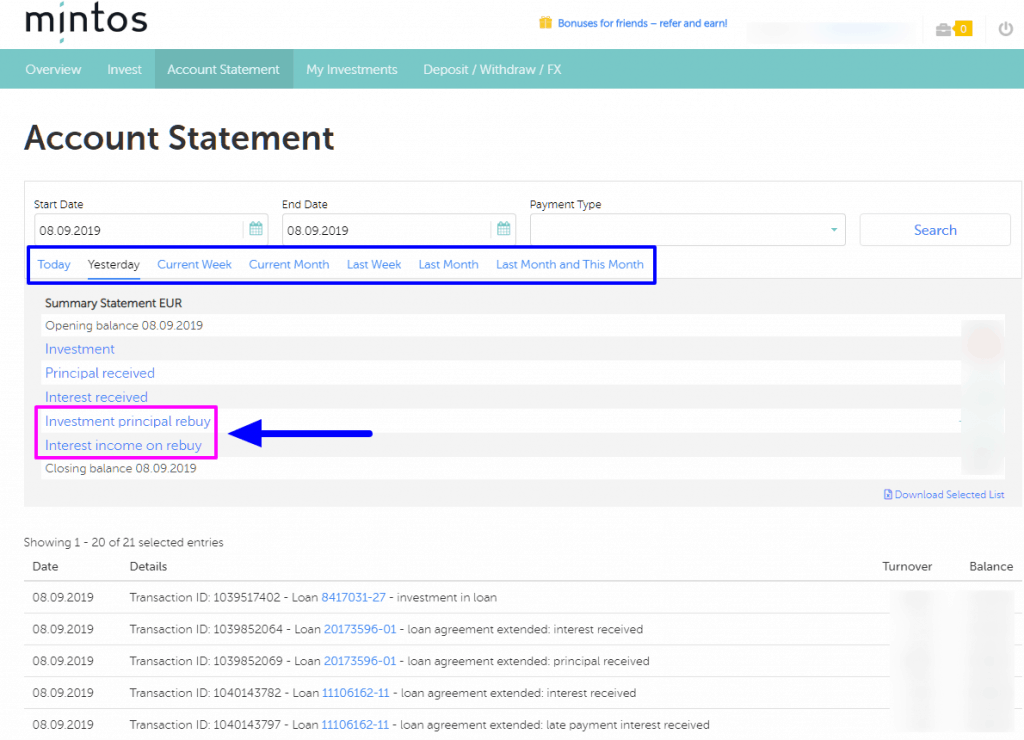Click the Search button
The height and width of the screenshot is (740, 1024).
point(934,229)
